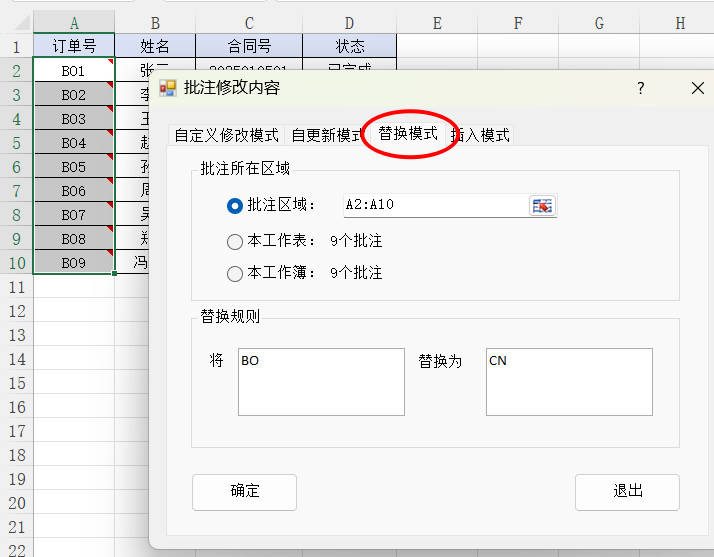Click the 合同号 header cell in C1

pos(248,46)
